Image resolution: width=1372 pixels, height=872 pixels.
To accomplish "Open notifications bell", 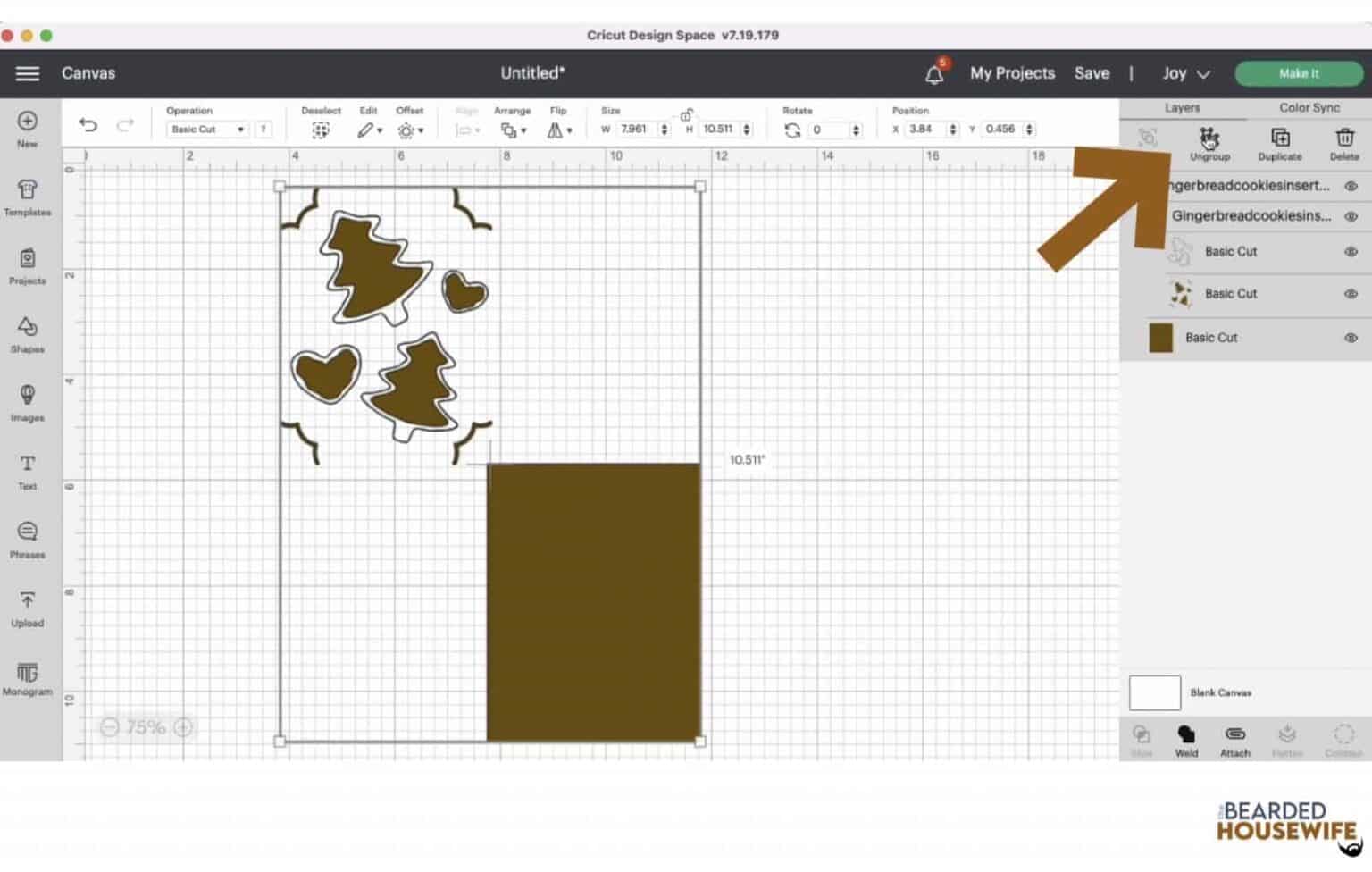I will point(934,74).
